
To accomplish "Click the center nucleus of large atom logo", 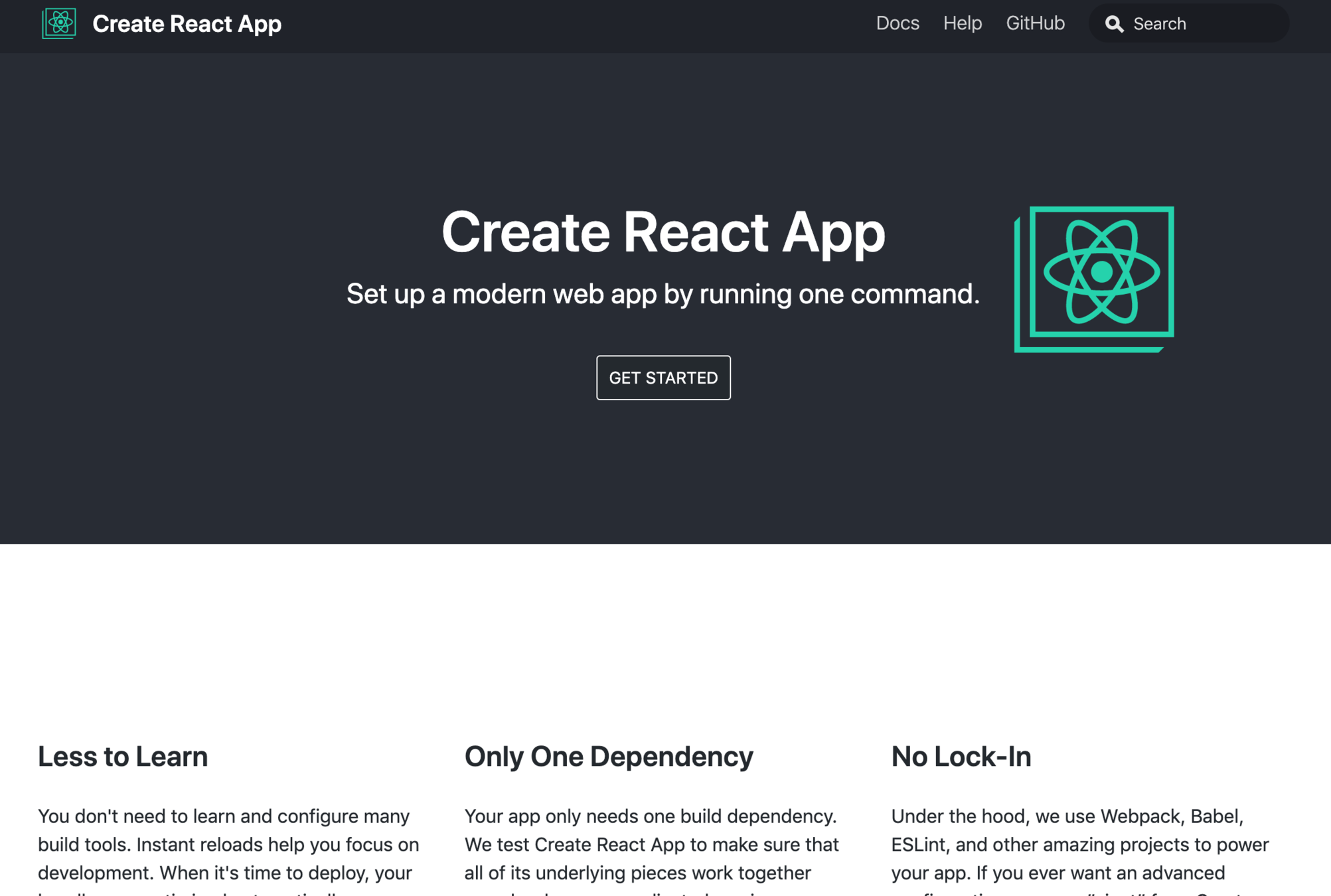I will coord(1101,271).
